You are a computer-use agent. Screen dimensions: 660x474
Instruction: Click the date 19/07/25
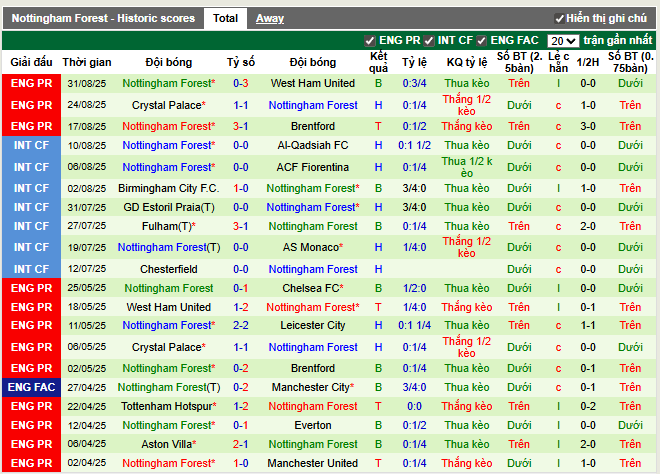(x=87, y=247)
